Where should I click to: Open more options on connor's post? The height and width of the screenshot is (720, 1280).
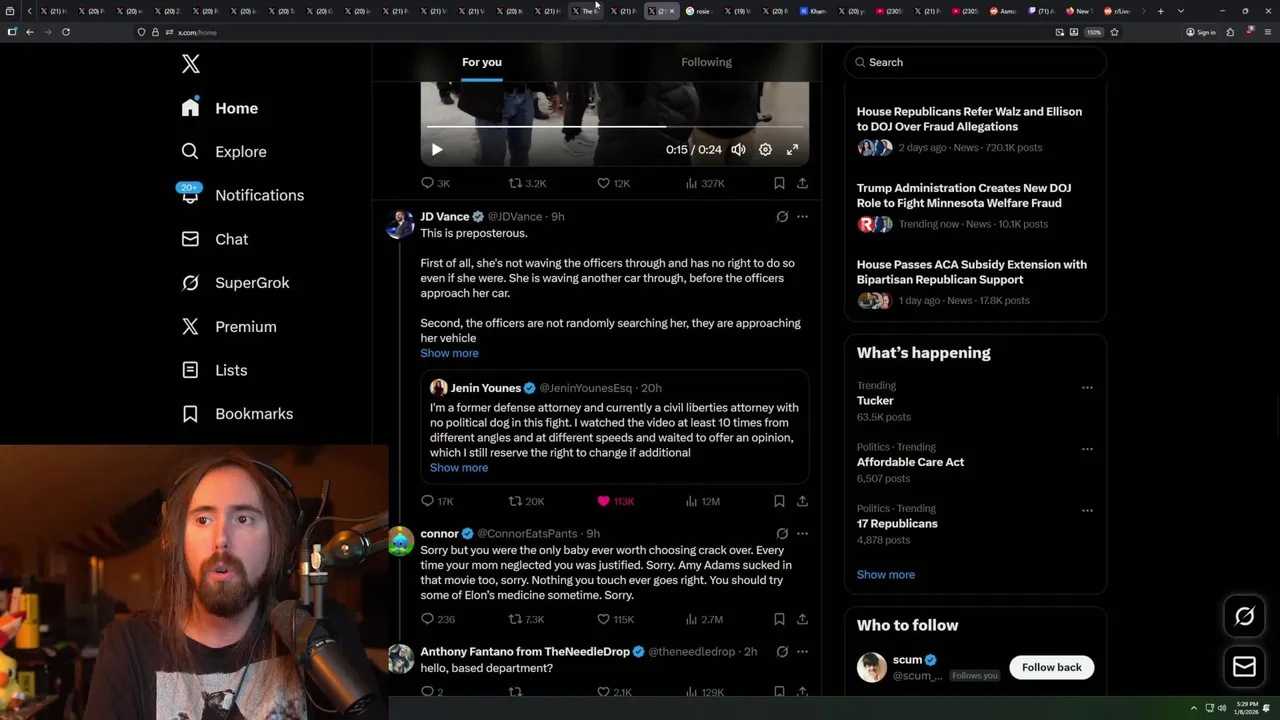tap(802, 534)
